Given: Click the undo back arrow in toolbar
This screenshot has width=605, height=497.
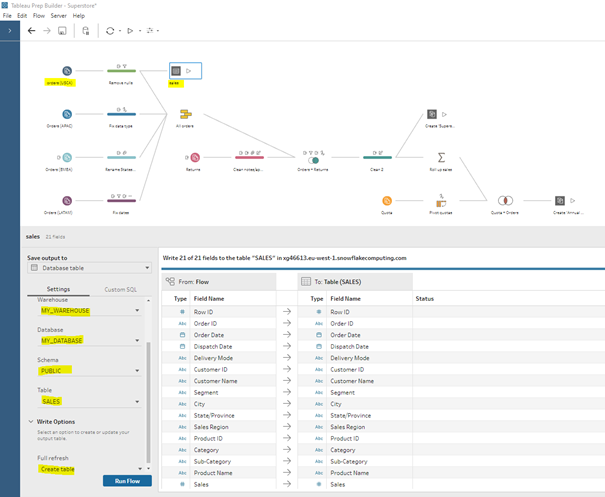Looking at the screenshot, I should [32, 31].
